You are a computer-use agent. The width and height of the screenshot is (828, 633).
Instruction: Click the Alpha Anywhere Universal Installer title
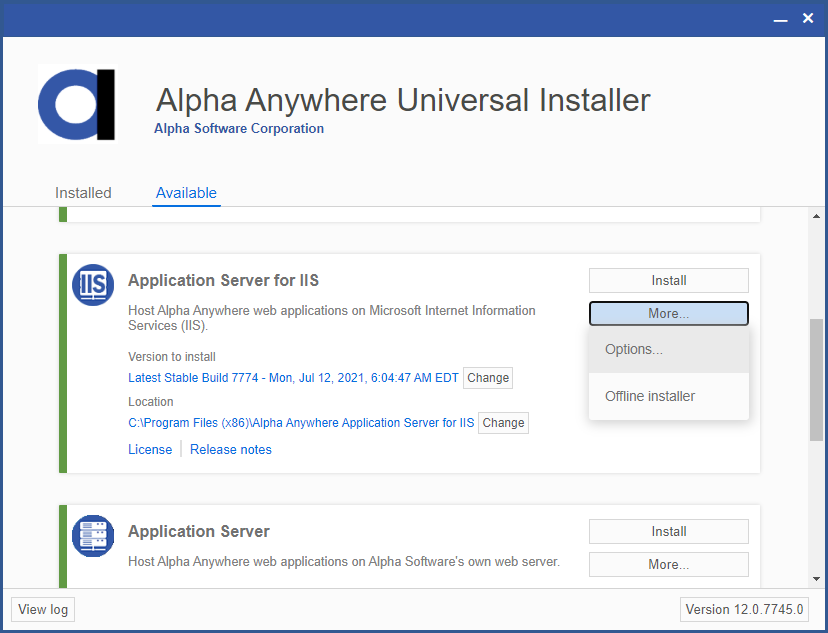coord(403,100)
